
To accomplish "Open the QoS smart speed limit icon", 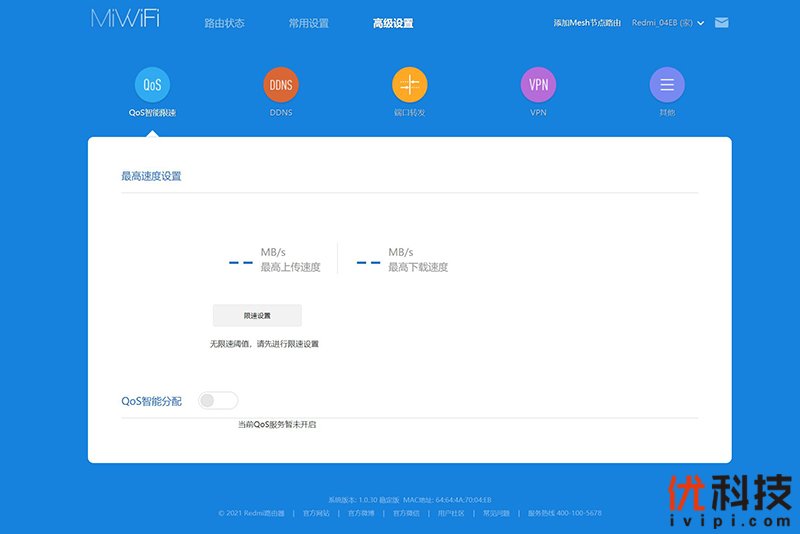I will pos(152,85).
